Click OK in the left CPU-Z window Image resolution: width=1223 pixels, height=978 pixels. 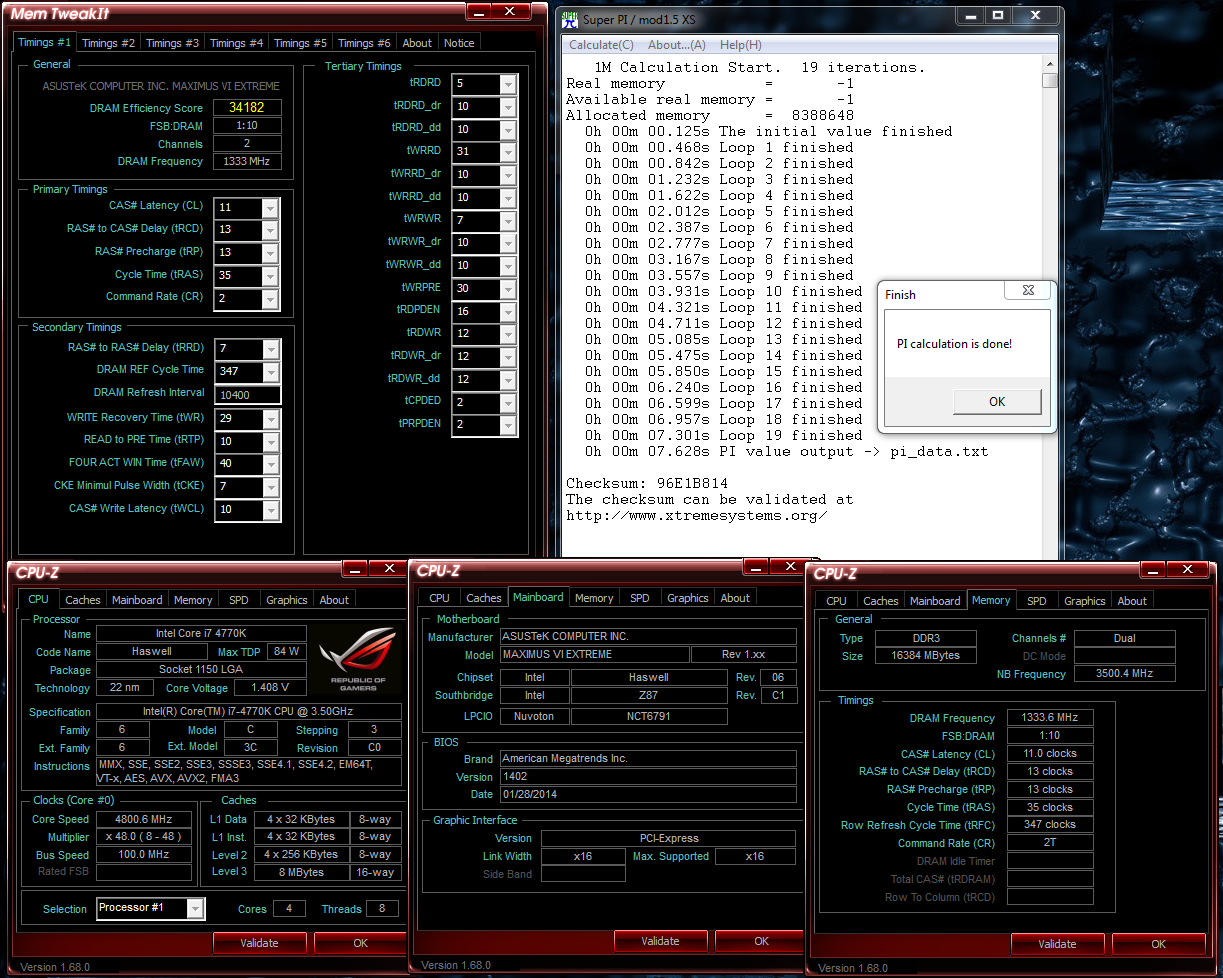[361, 943]
